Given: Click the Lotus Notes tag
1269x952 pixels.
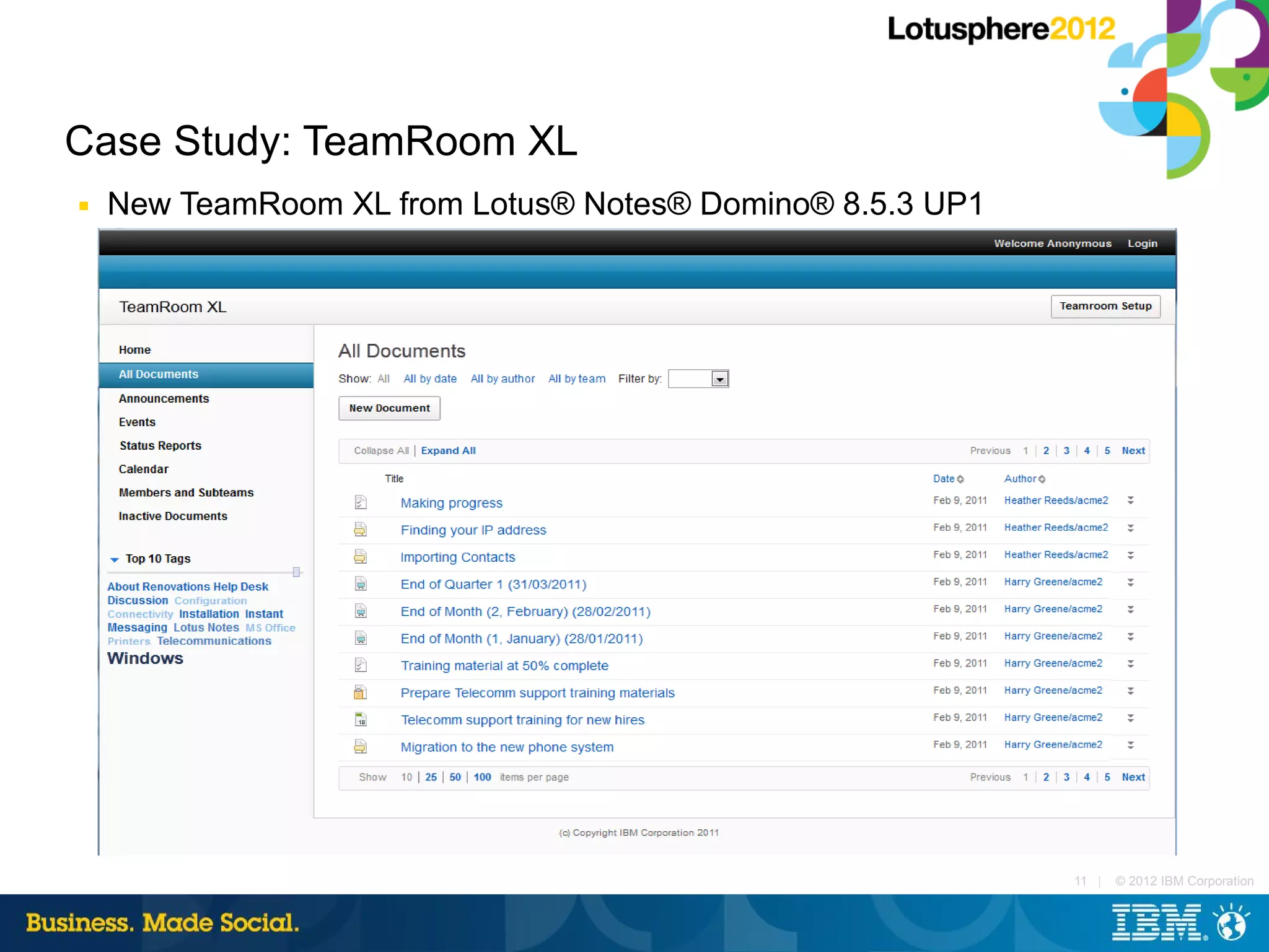Looking at the screenshot, I should point(206,627).
